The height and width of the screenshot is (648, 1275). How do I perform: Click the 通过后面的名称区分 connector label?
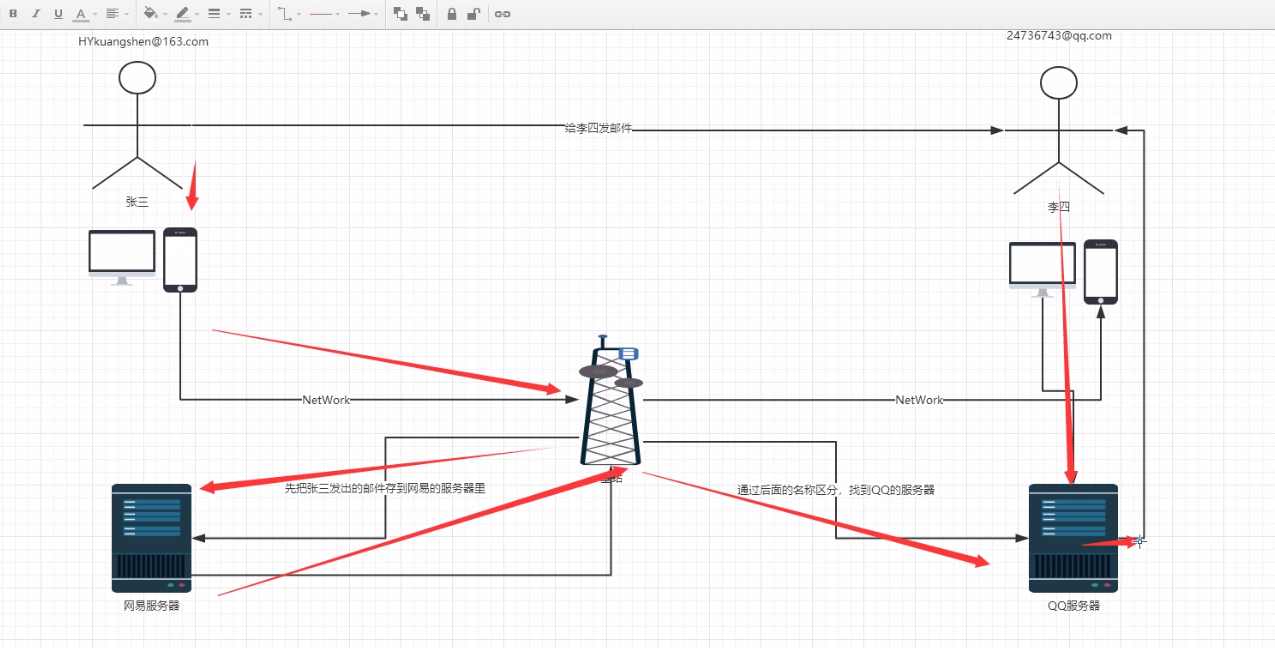[836, 490]
